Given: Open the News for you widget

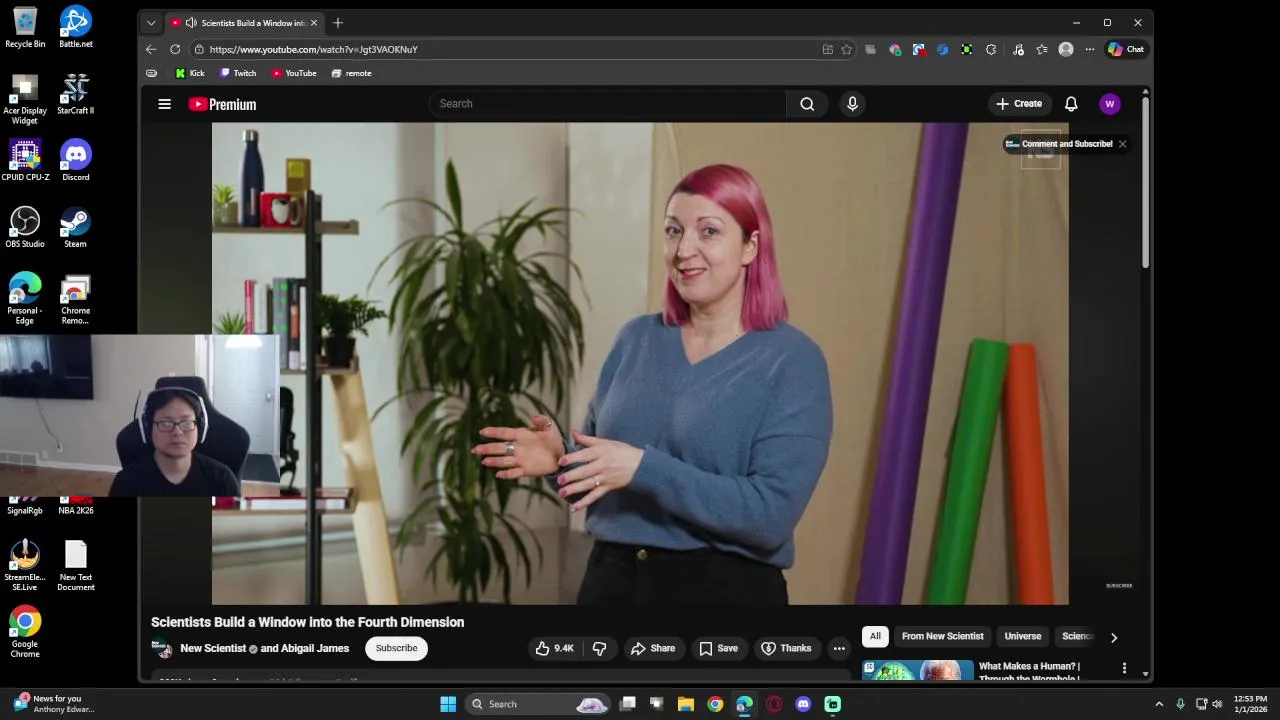Looking at the screenshot, I should (55, 704).
